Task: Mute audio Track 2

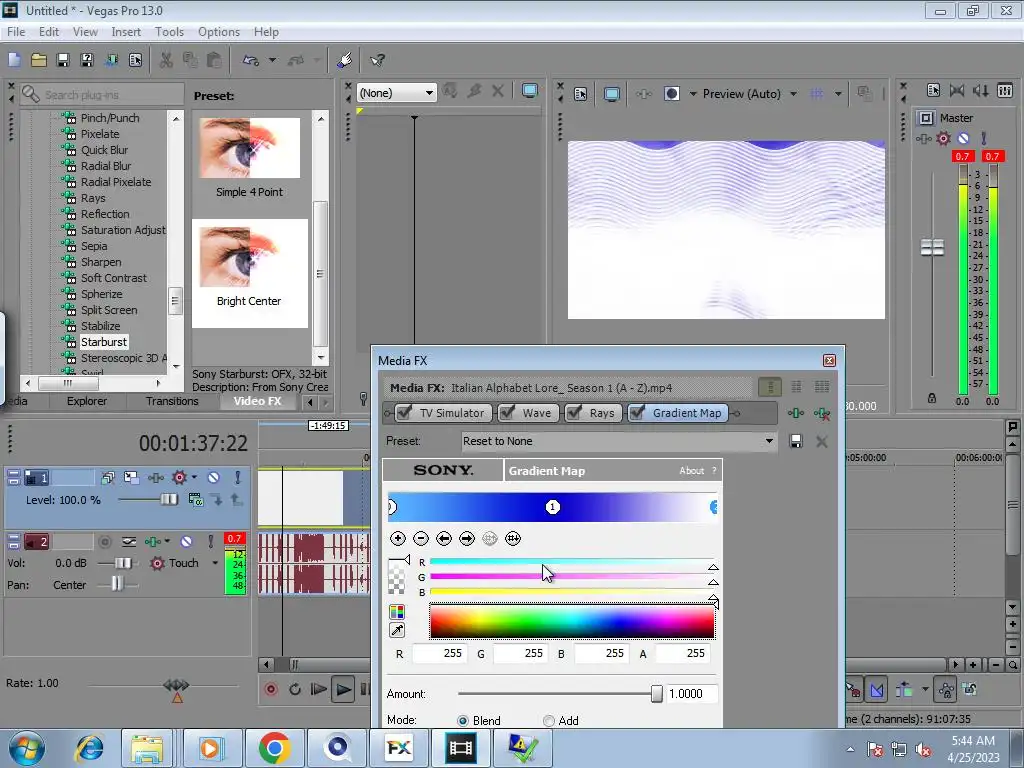Action: pyautogui.click(x=186, y=541)
